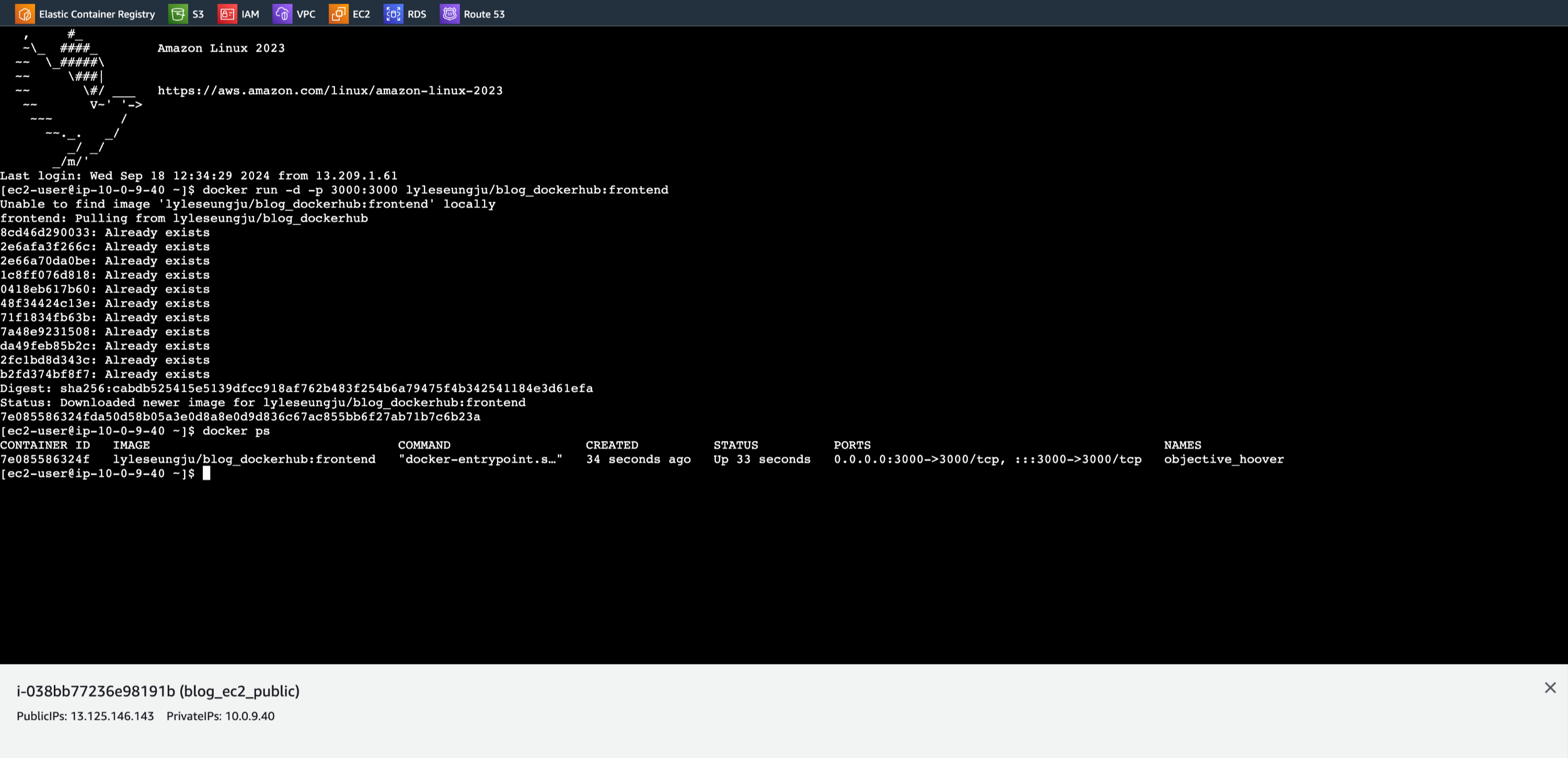Click the blue RDS icon
The image size is (1568, 758).
[x=393, y=14]
